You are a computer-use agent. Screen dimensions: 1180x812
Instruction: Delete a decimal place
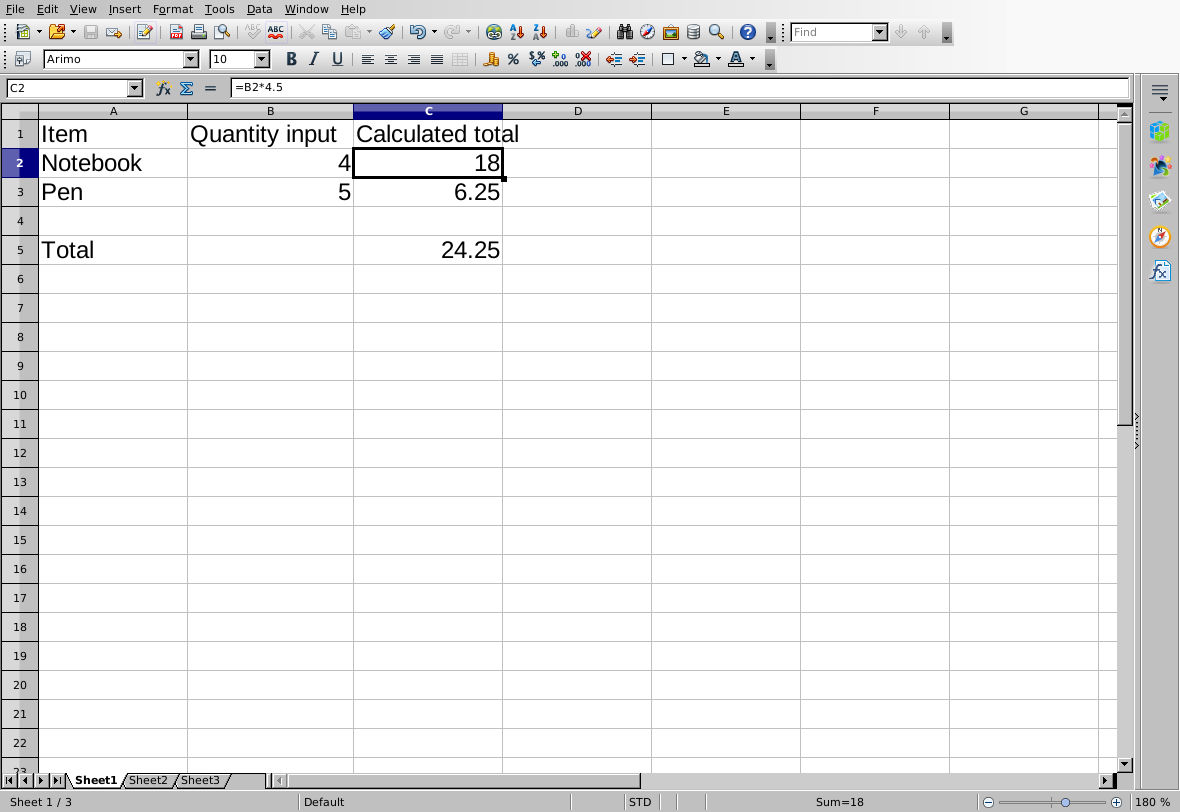pyautogui.click(x=583, y=59)
